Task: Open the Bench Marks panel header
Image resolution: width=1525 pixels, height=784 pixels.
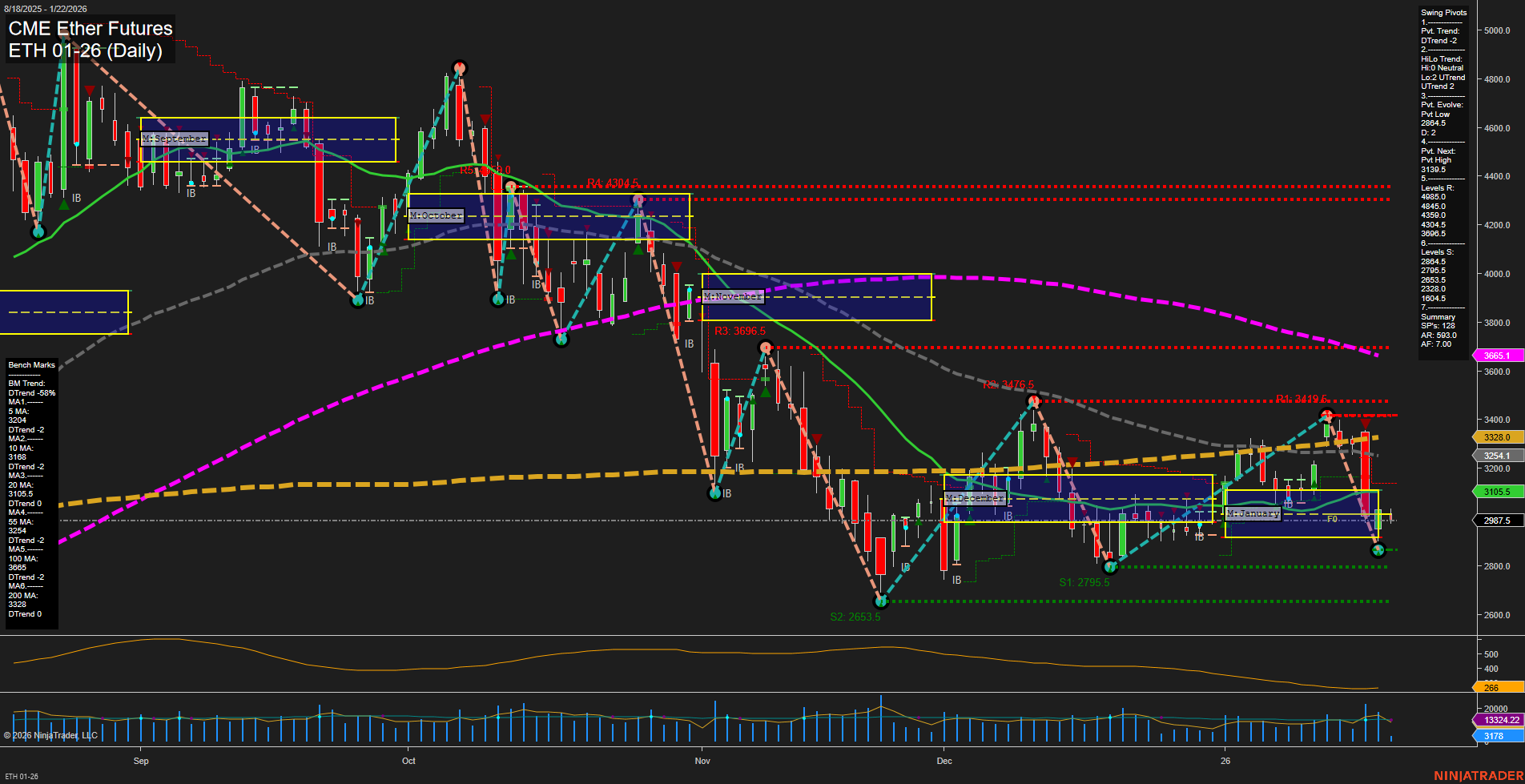Action: 30,365
